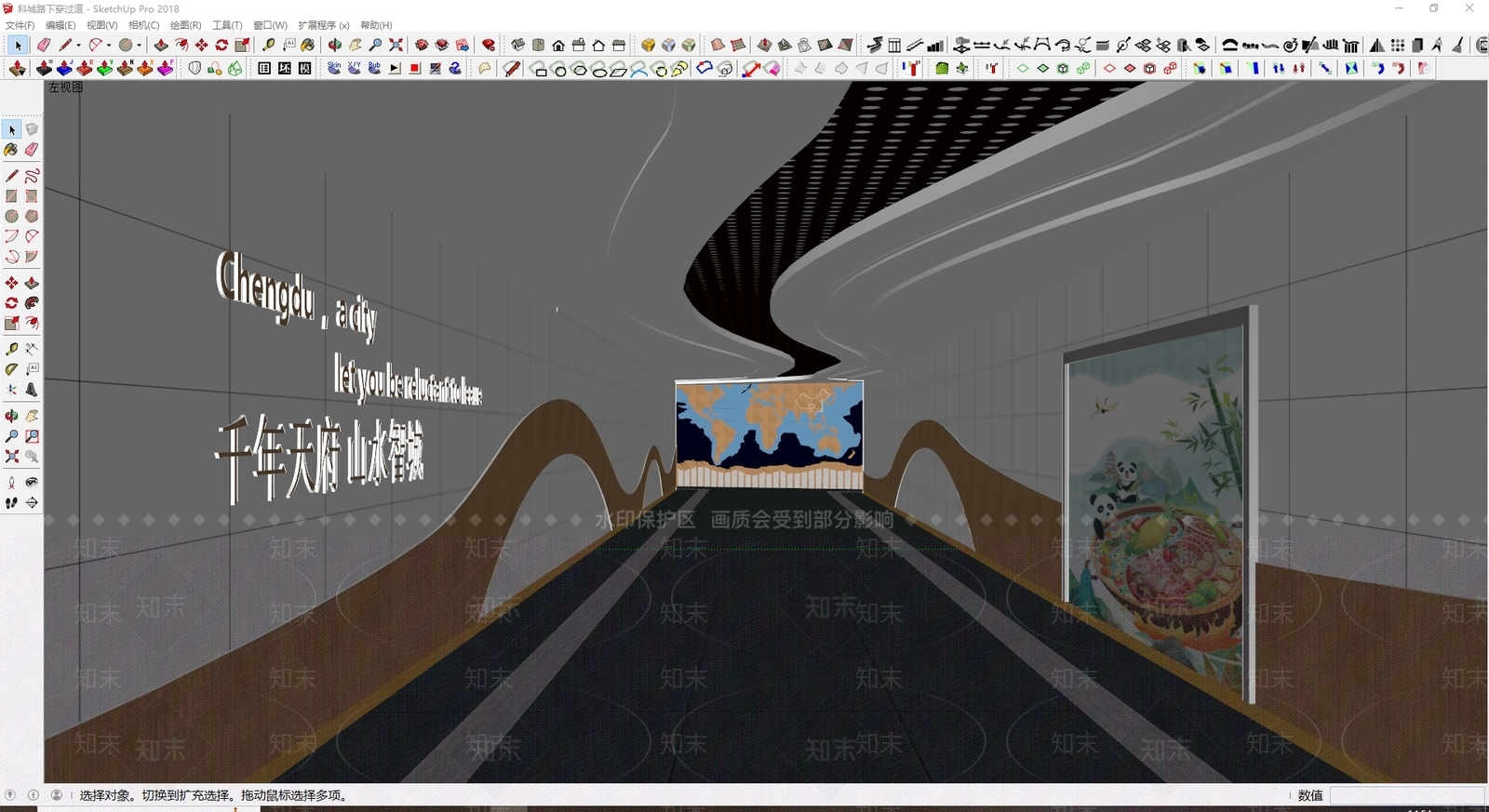This screenshot has height=812, width=1489.
Task: Select the Pie arc tool
Action: pyautogui.click(x=32, y=257)
